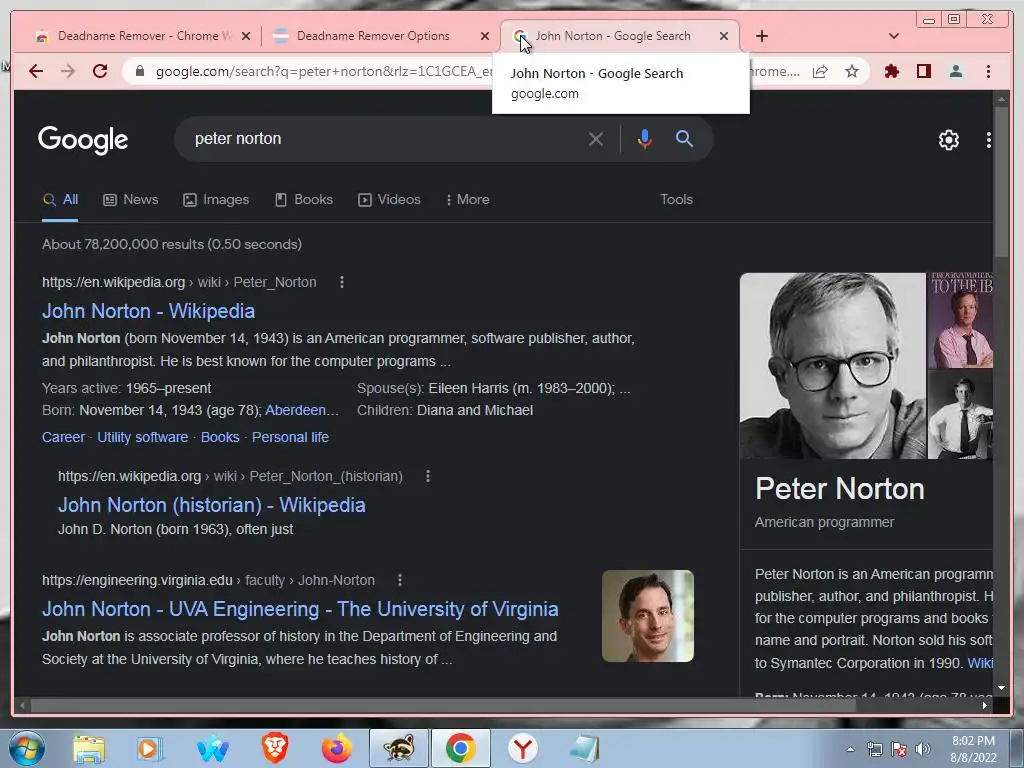Open John Norton - Wikipedia result
Screen dimensions: 1024x768
[x=148, y=311]
